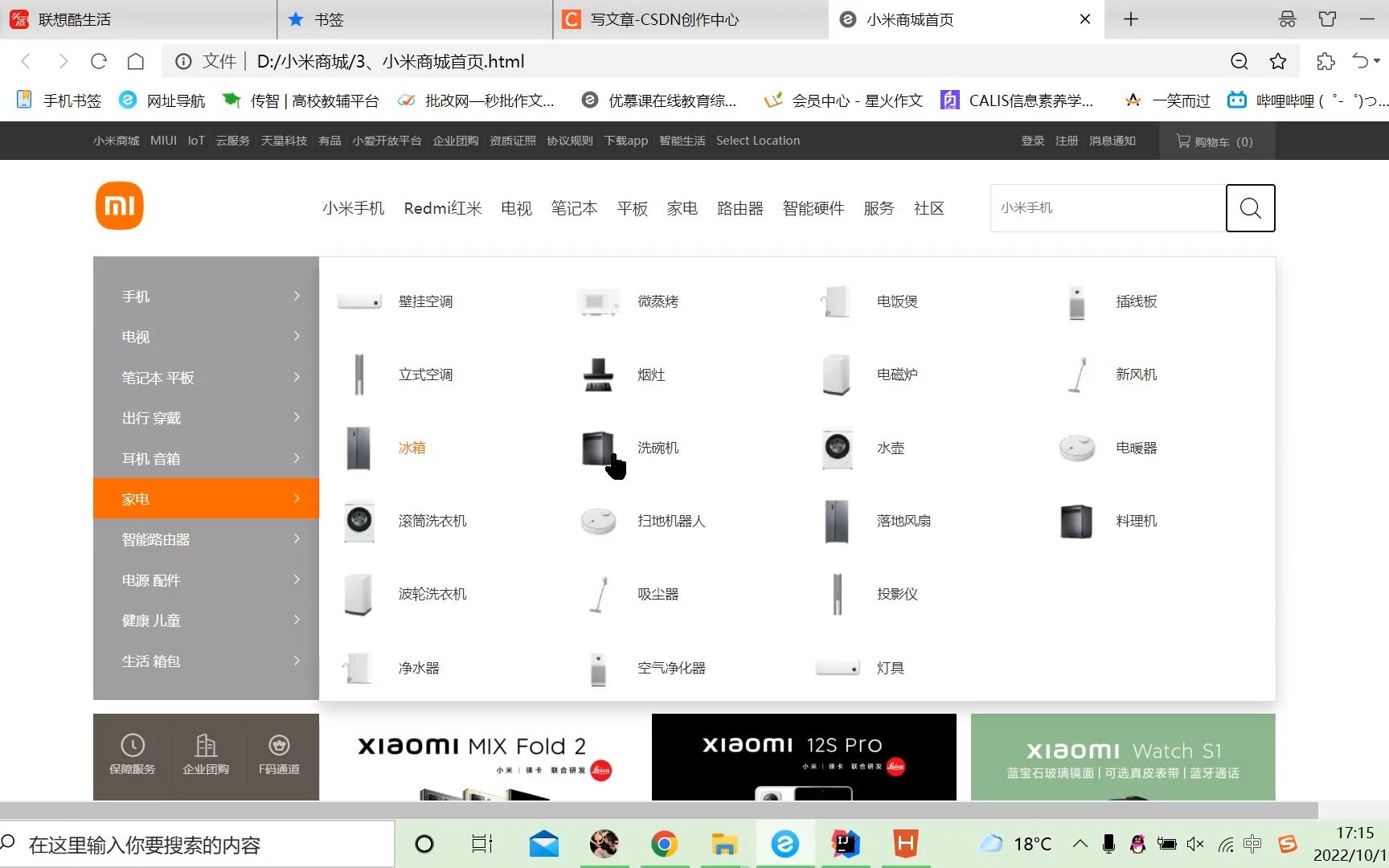Click inside the 小米手机 search field
1389x868 pixels.
pyautogui.click(x=1108, y=208)
